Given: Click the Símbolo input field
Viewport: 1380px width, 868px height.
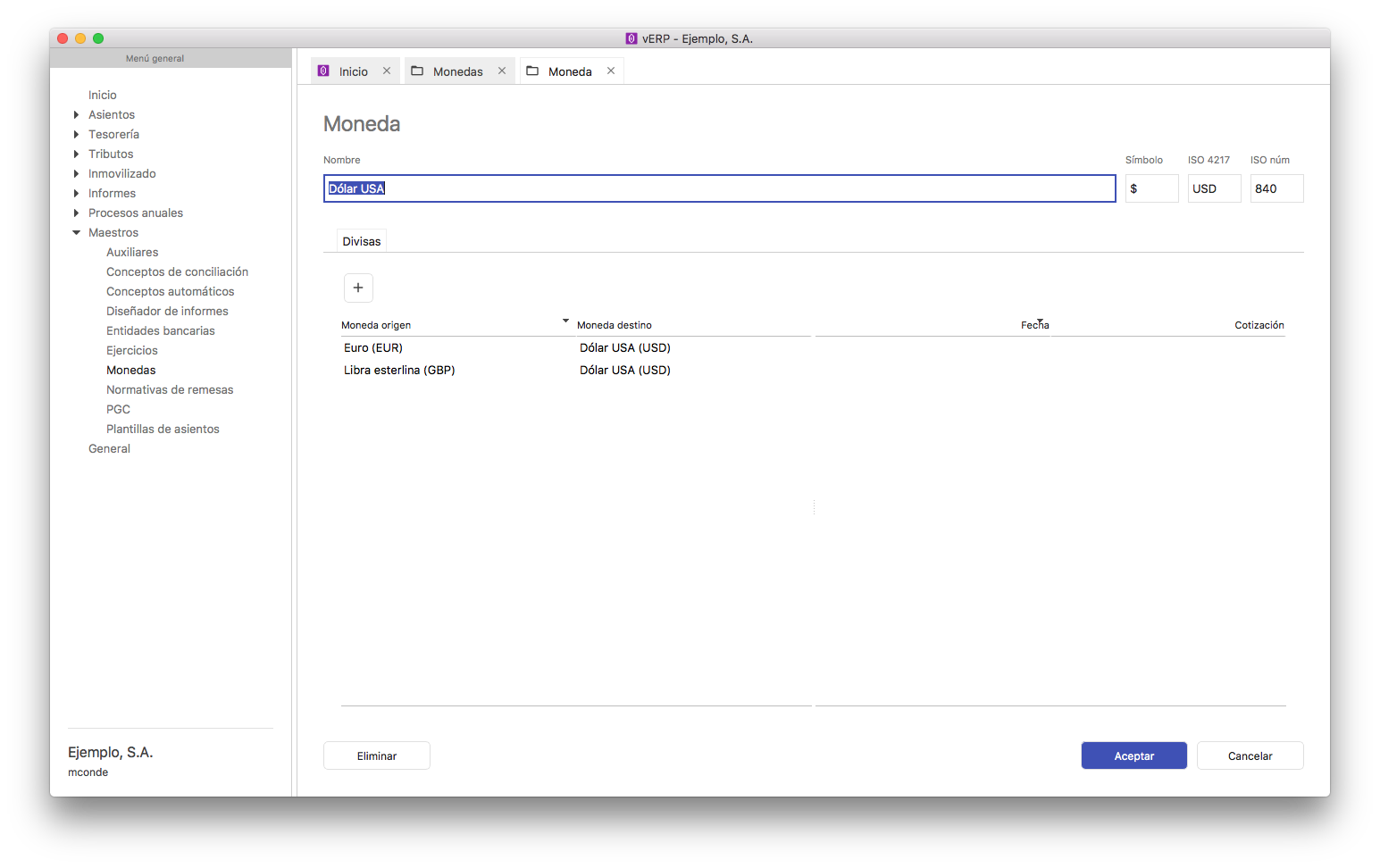Looking at the screenshot, I should point(1151,188).
